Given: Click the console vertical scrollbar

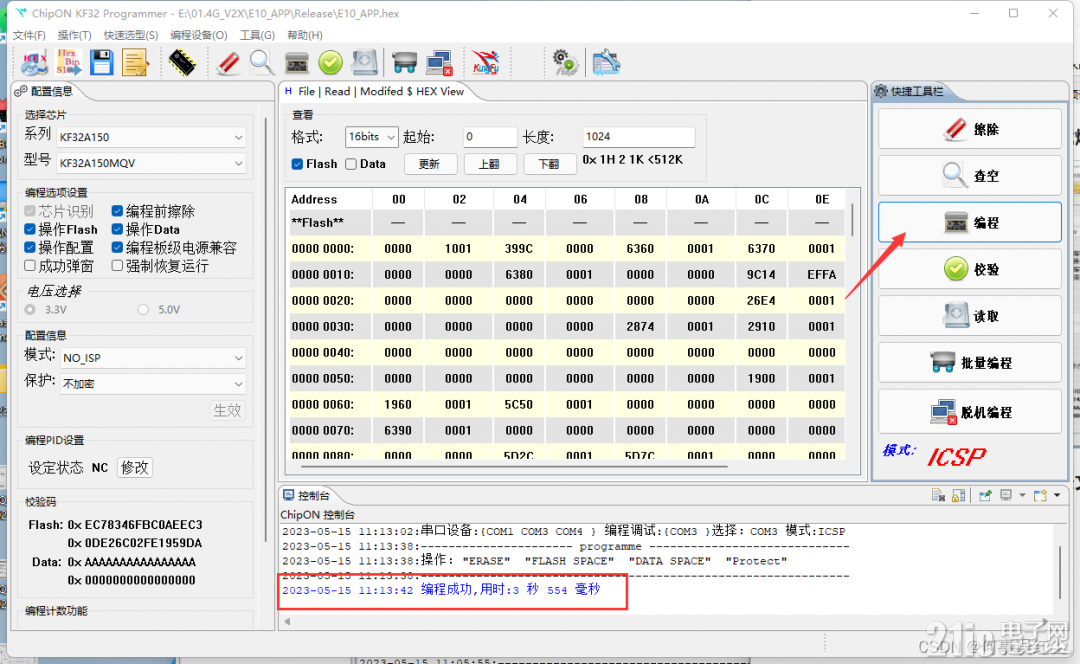Looking at the screenshot, I should [x=1060, y=572].
